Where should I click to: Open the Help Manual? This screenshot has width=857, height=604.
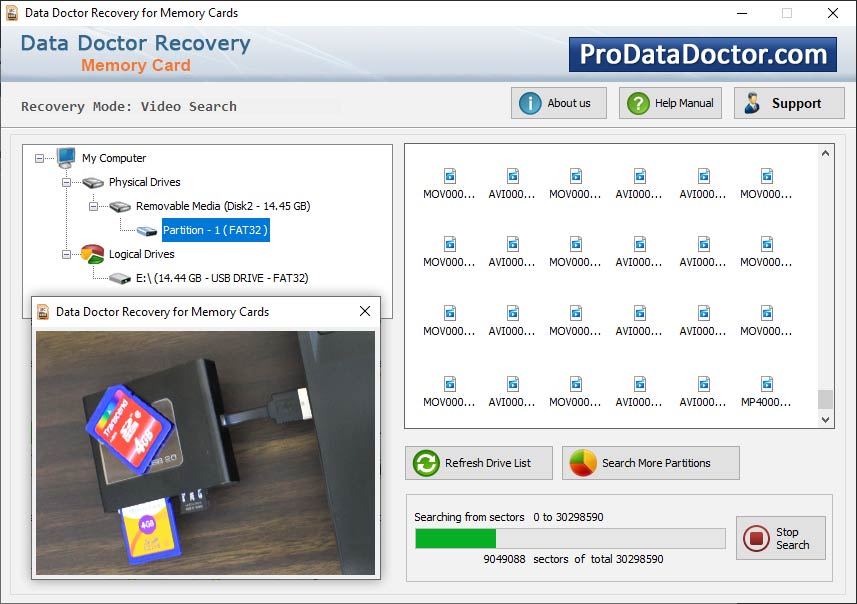[x=670, y=102]
